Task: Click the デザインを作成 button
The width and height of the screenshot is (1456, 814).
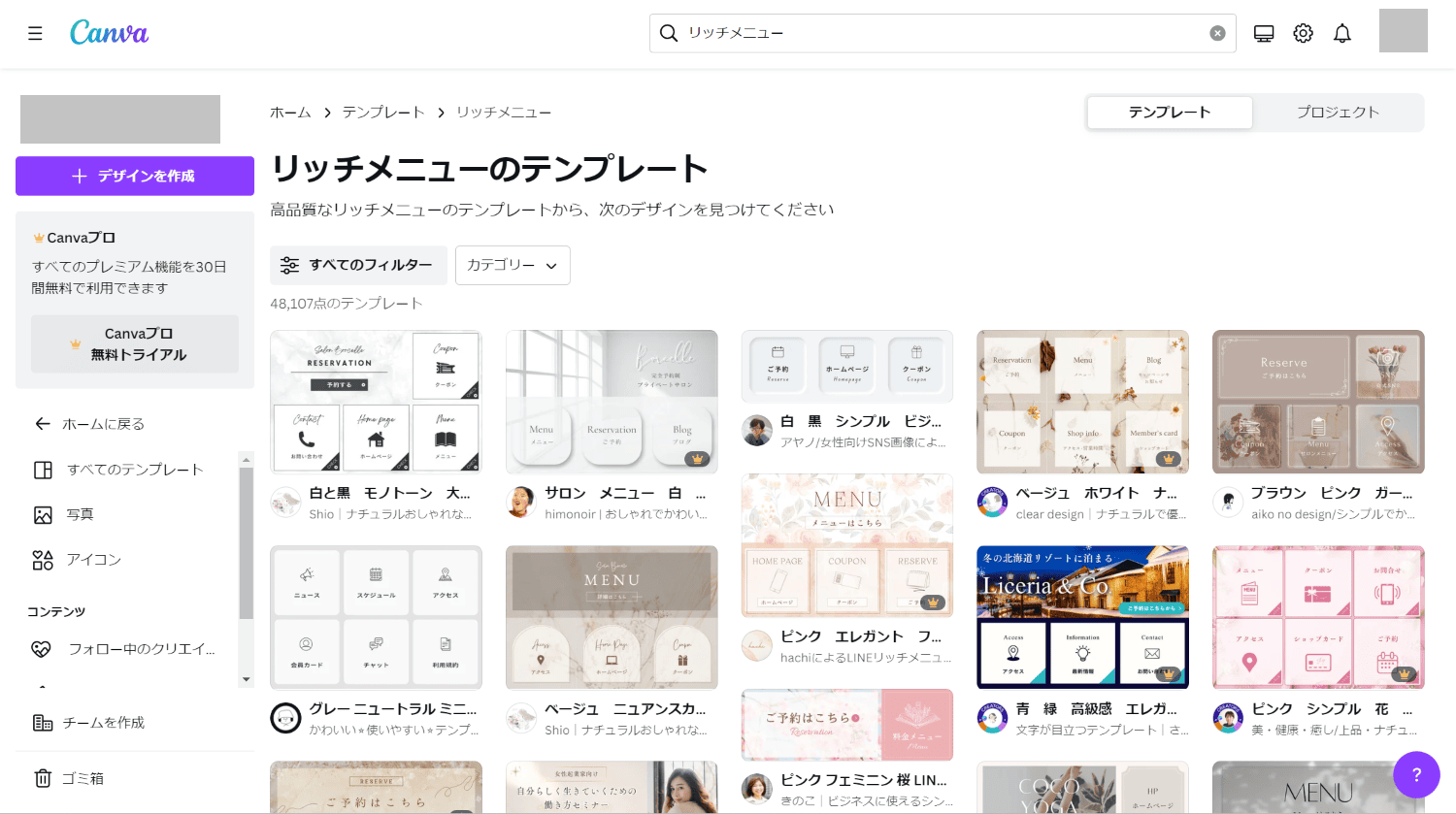Action: pyautogui.click(x=135, y=176)
